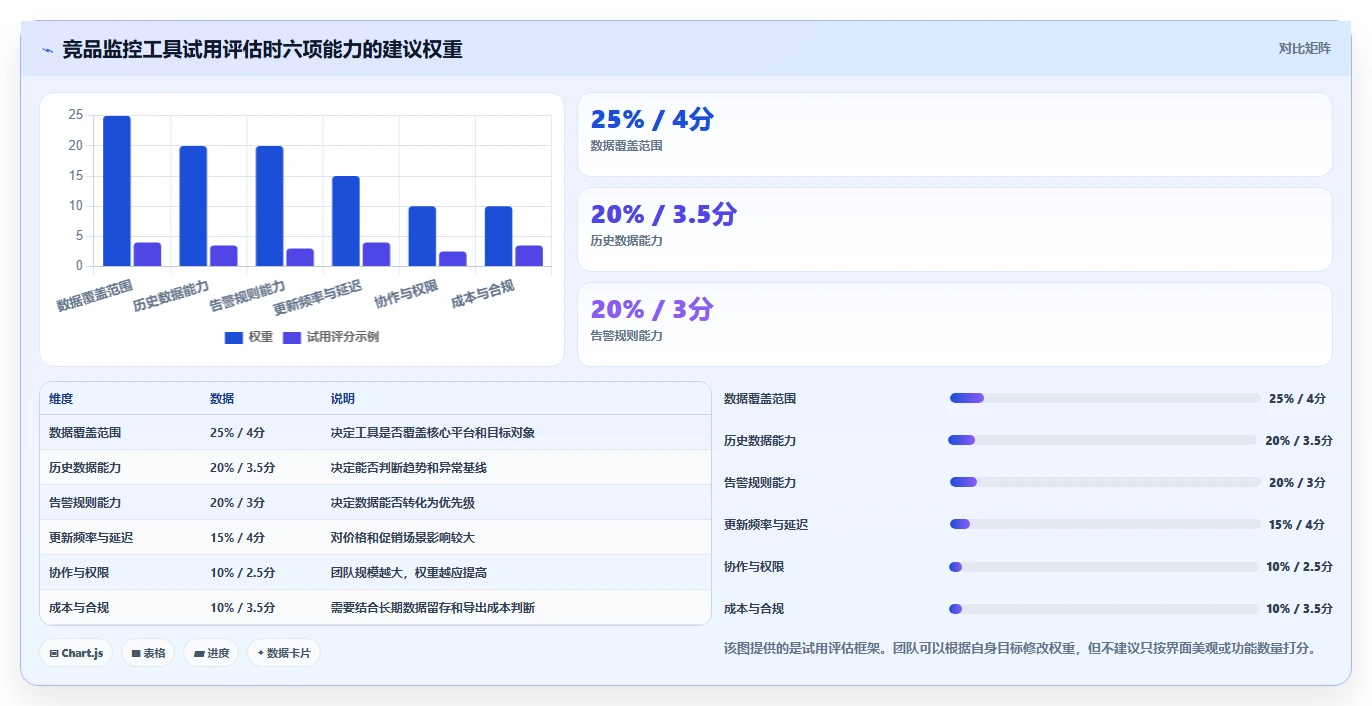Click the tall weight bar for 数据覆盖范围
Viewport: 1372px width, 706px height.
tap(117, 191)
